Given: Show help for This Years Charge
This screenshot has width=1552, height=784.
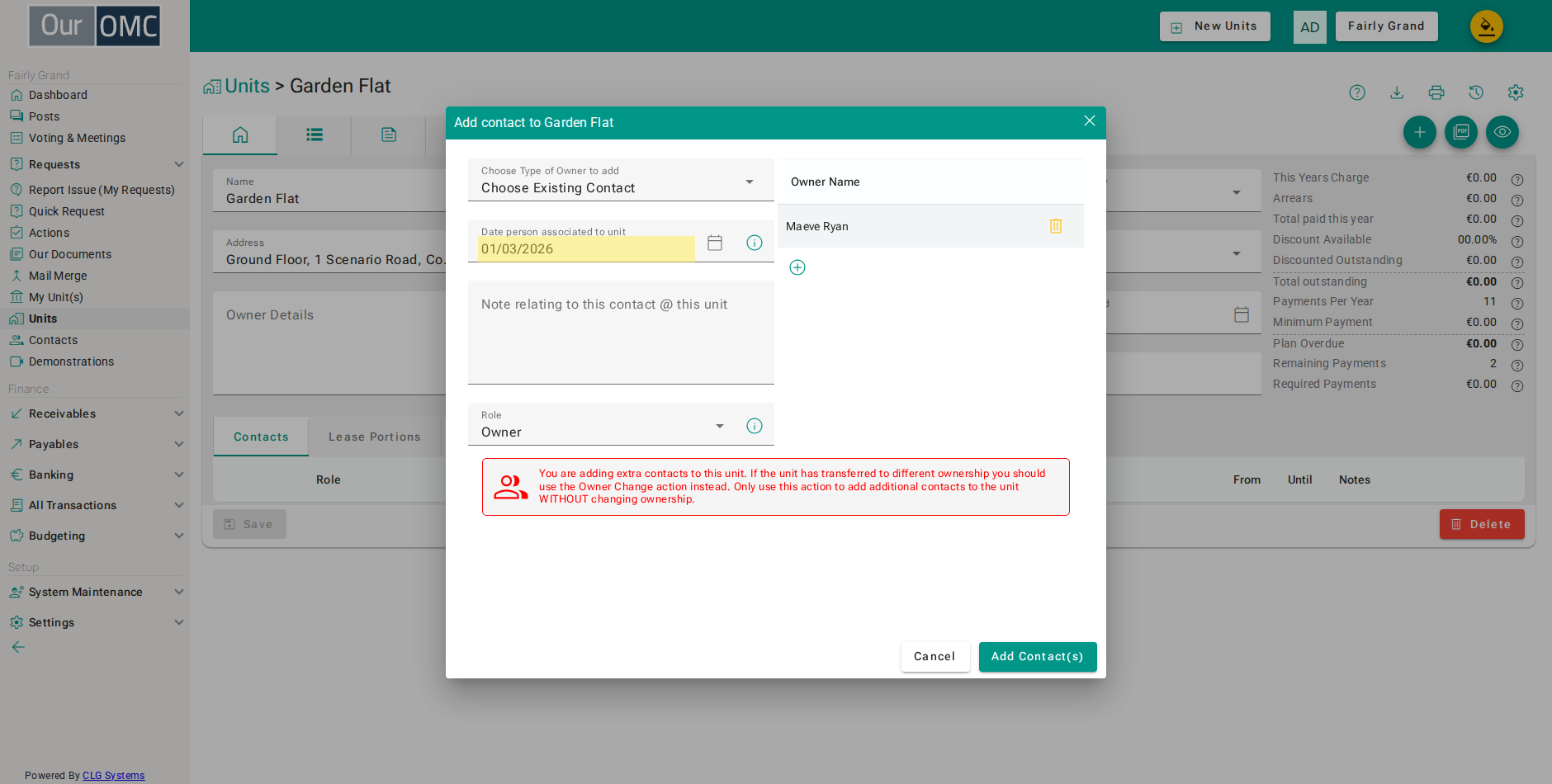Looking at the screenshot, I should 1517,179.
